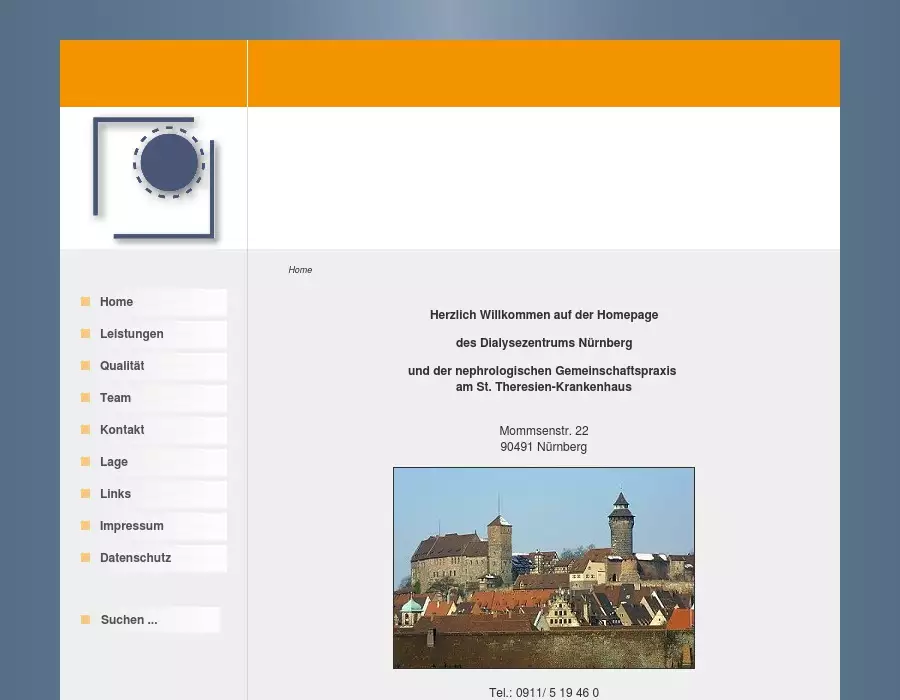Image resolution: width=900 pixels, height=700 pixels.
Task: Click the dialysis center logo
Action: [154, 178]
